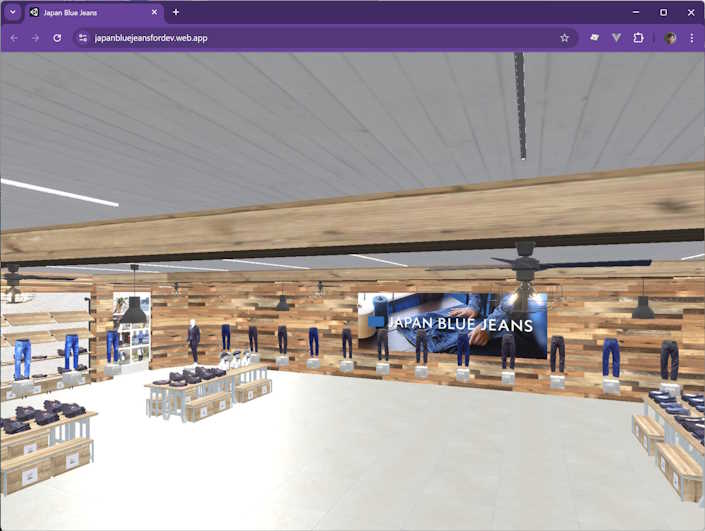
Task: Bookmark this page with the star
Action: (564, 38)
